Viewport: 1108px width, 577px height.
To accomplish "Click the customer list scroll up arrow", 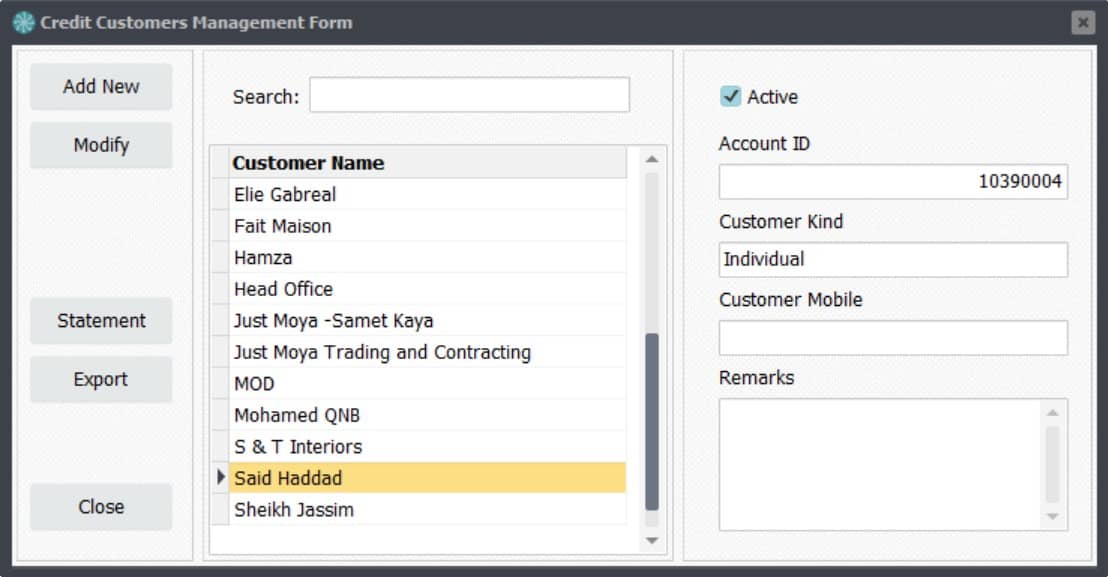I will [652, 160].
